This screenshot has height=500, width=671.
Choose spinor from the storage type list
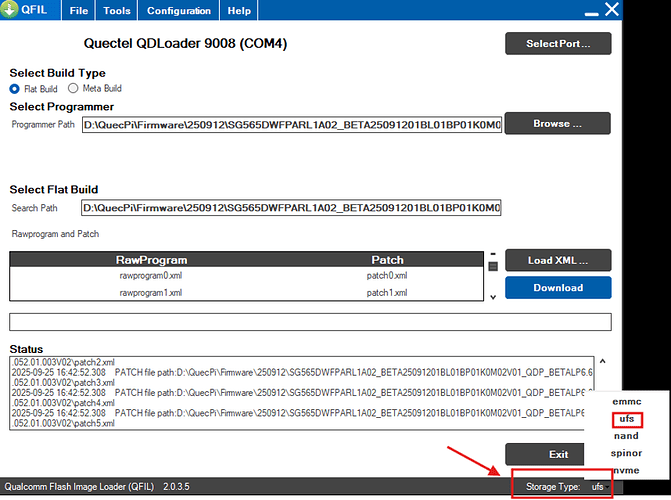pos(626,453)
